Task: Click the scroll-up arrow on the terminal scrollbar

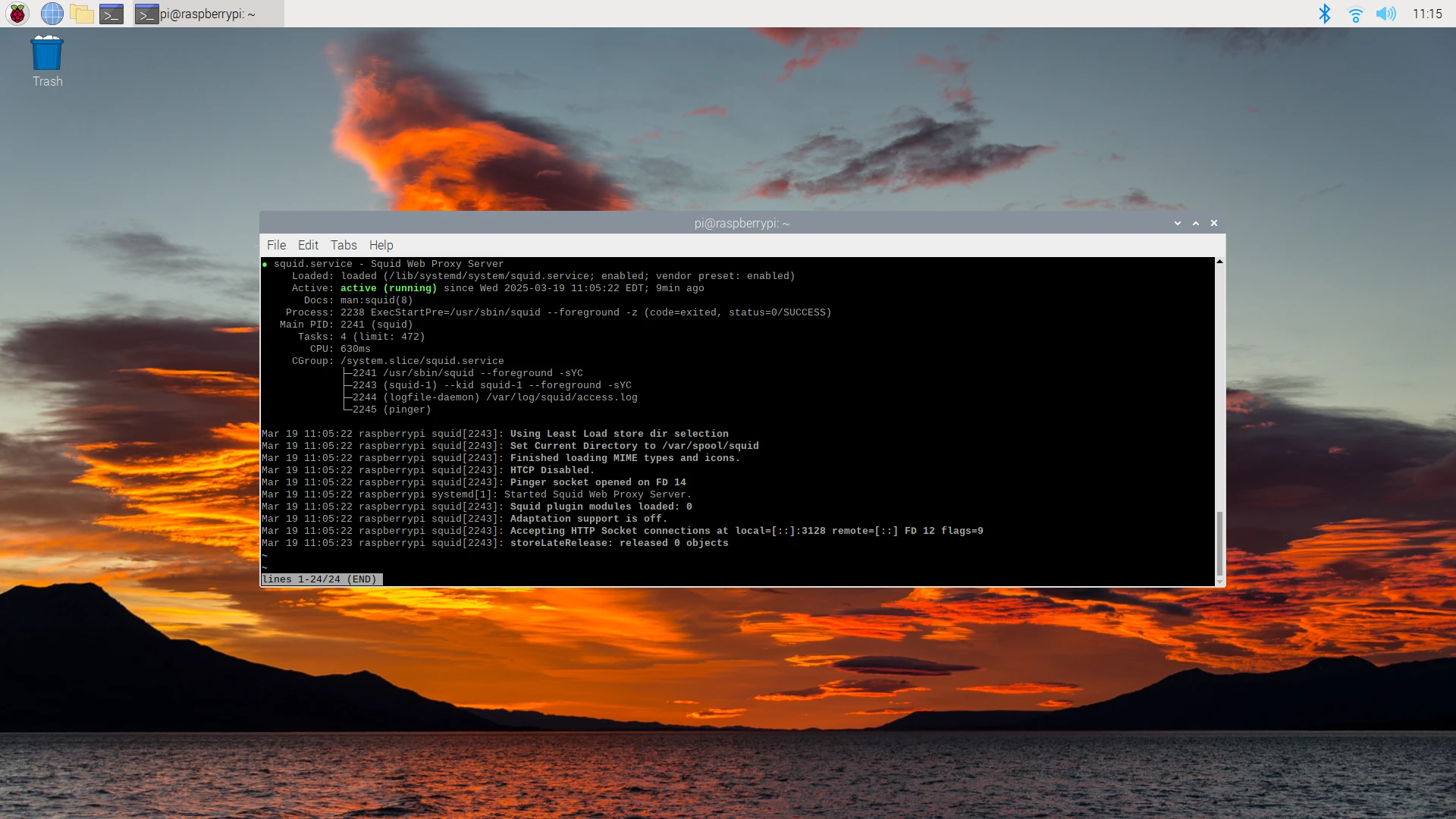Action: pyautogui.click(x=1219, y=261)
